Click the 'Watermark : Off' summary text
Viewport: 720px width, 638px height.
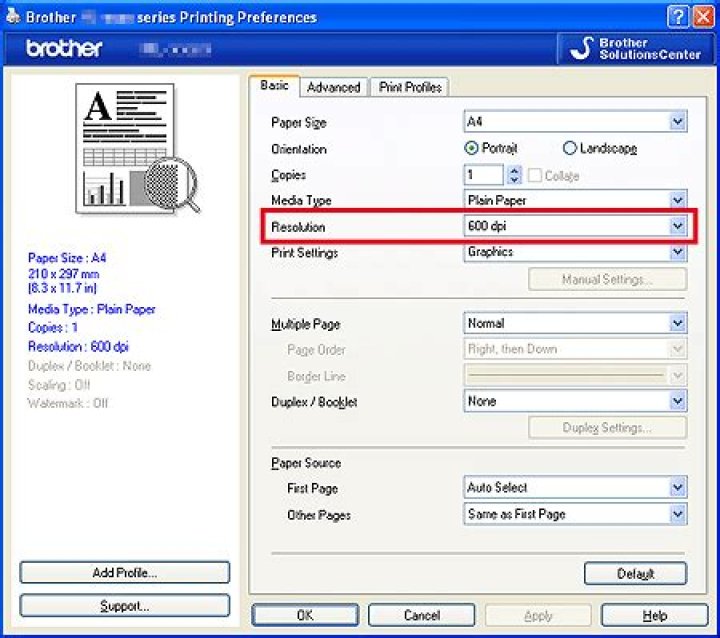pyautogui.click(x=68, y=403)
